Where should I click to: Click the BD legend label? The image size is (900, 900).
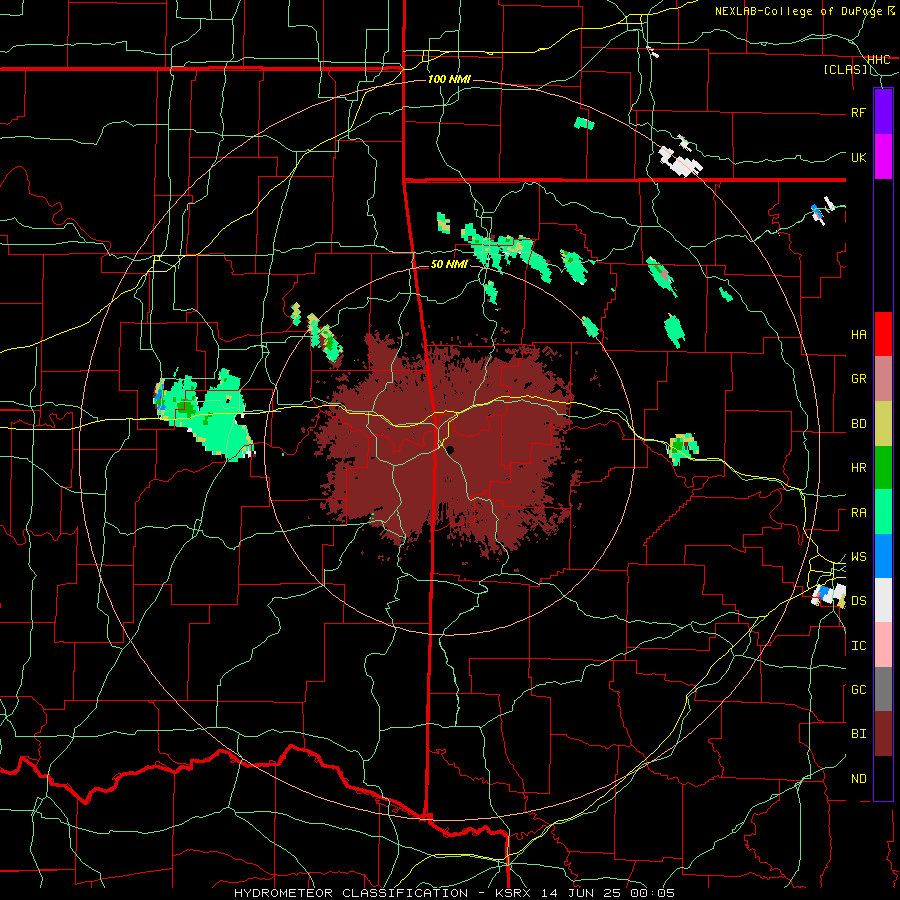(x=858, y=424)
